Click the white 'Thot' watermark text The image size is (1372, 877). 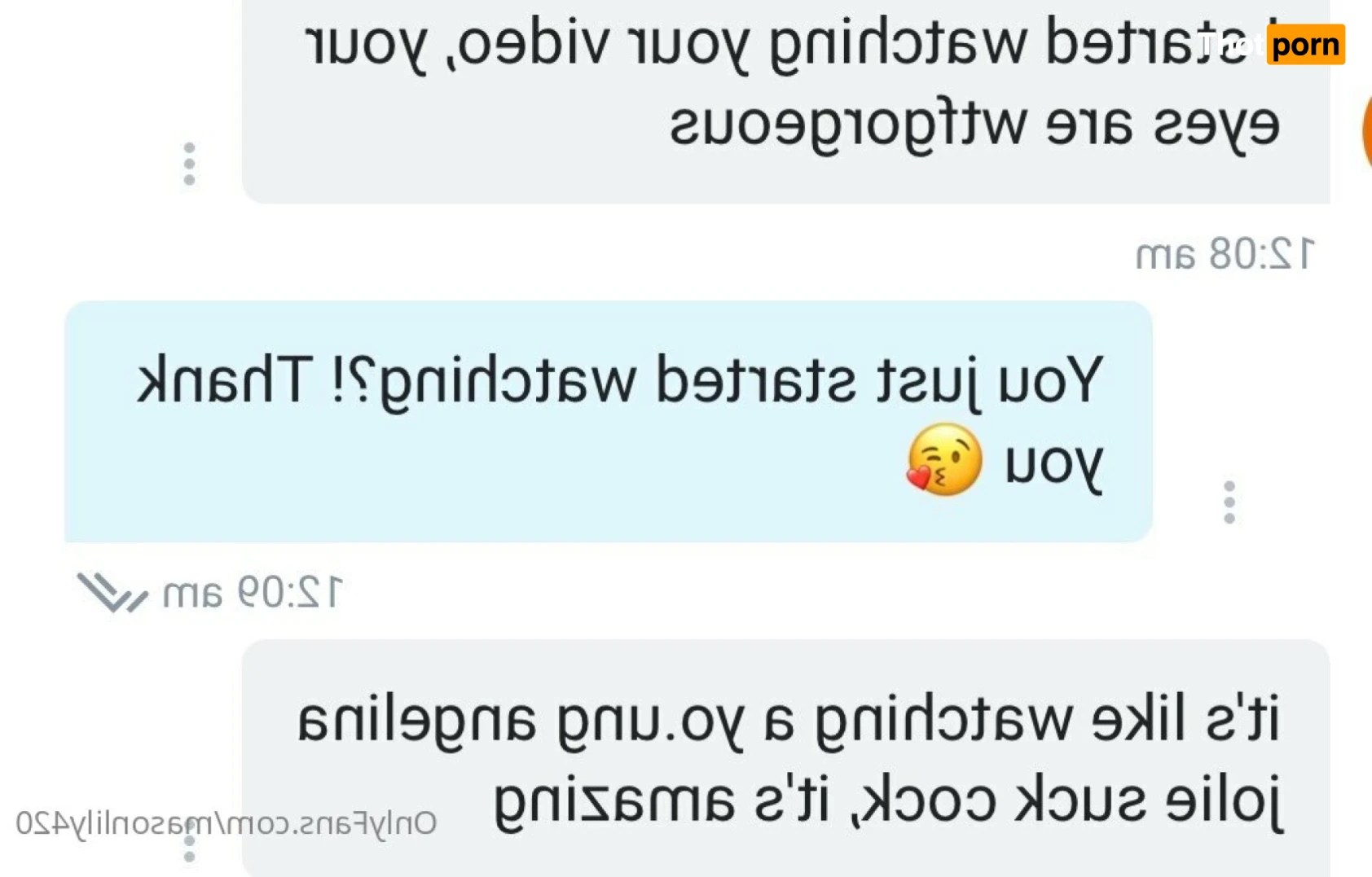click(1233, 44)
